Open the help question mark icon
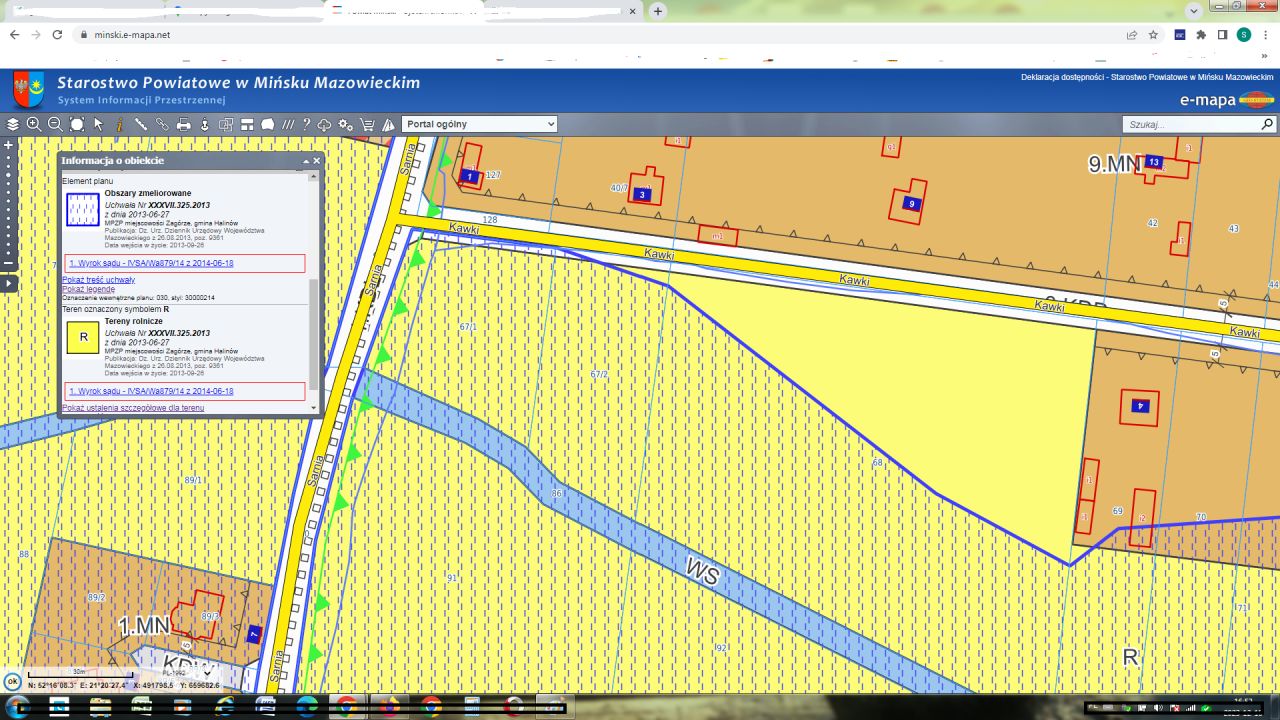Image resolution: width=1280 pixels, height=720 pixels. click(x=307, y=125)
